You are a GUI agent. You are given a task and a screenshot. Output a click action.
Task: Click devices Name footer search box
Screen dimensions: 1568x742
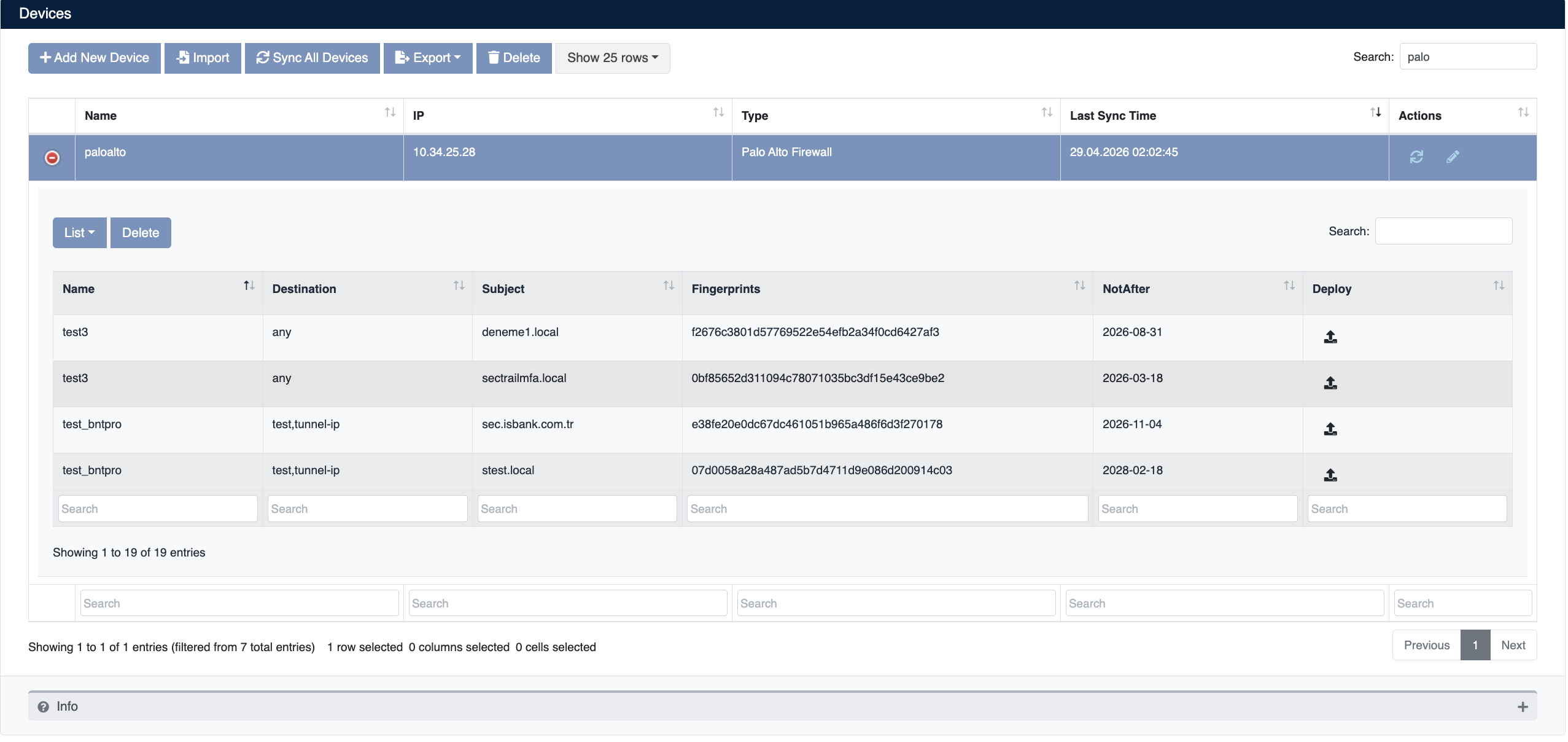tap(239, 603)
